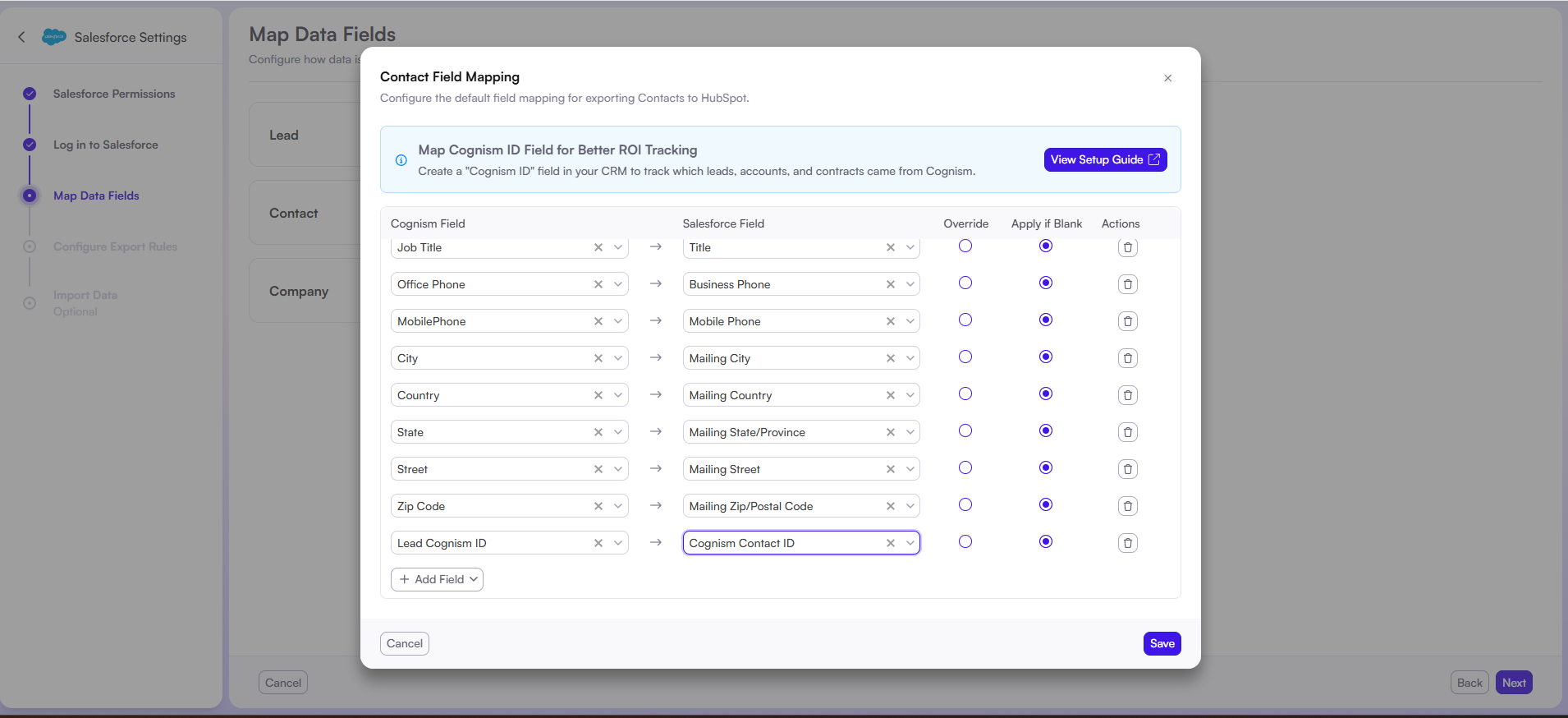This screenshot has width=1568, height=718.
Task: Open the Mailing Street Salesforce field dropdown
Action: point(910,469)
